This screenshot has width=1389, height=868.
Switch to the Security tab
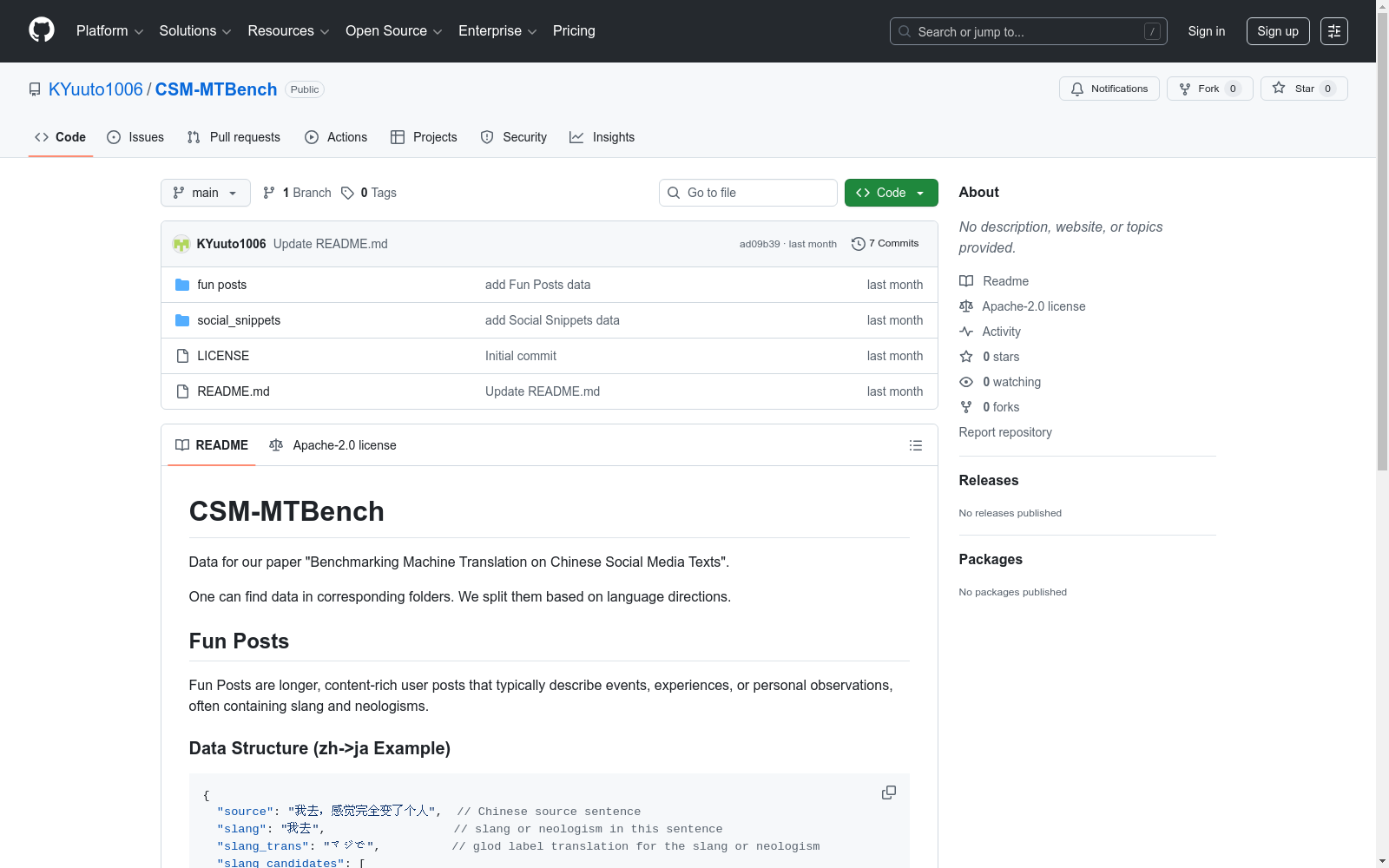(x=514, y=137)
